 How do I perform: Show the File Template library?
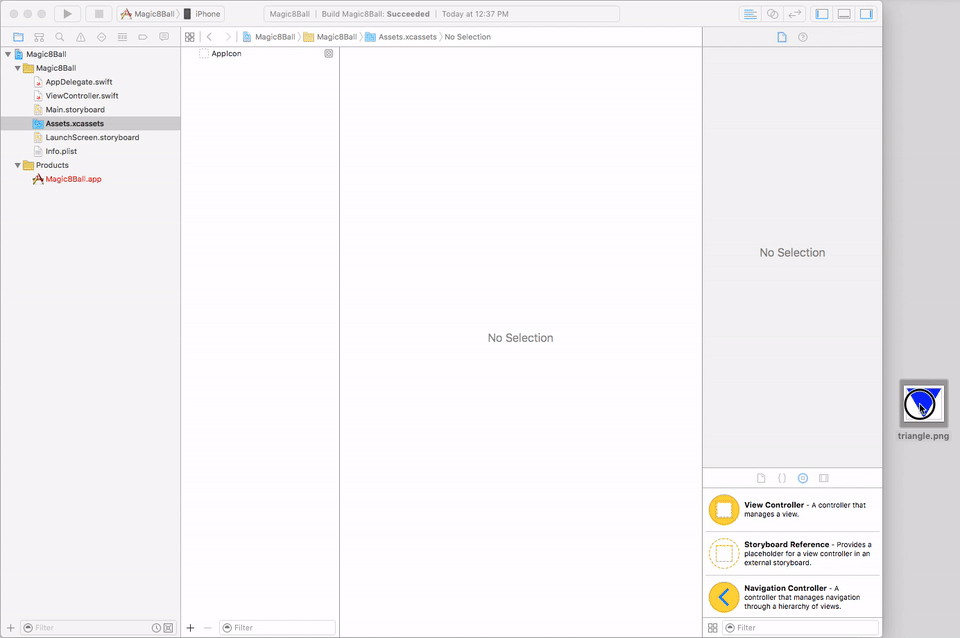[x=761, y=478]
